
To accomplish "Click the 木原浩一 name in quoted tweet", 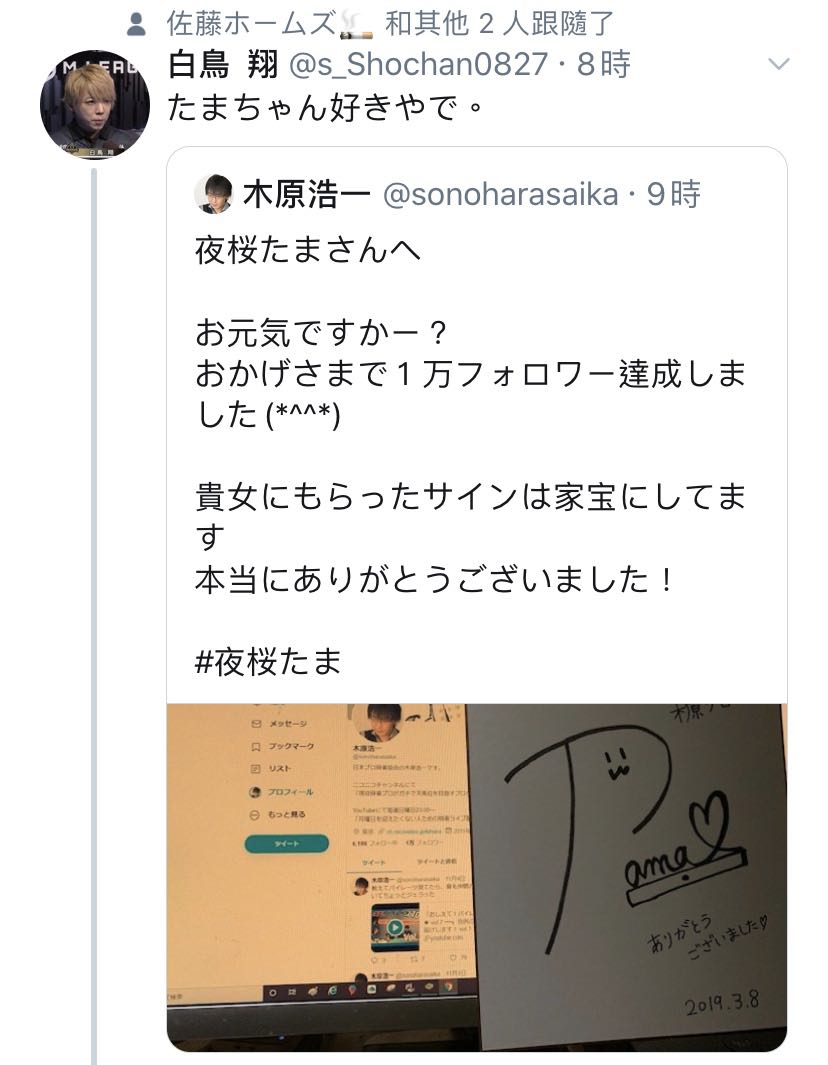I will [x=307, y=195].
